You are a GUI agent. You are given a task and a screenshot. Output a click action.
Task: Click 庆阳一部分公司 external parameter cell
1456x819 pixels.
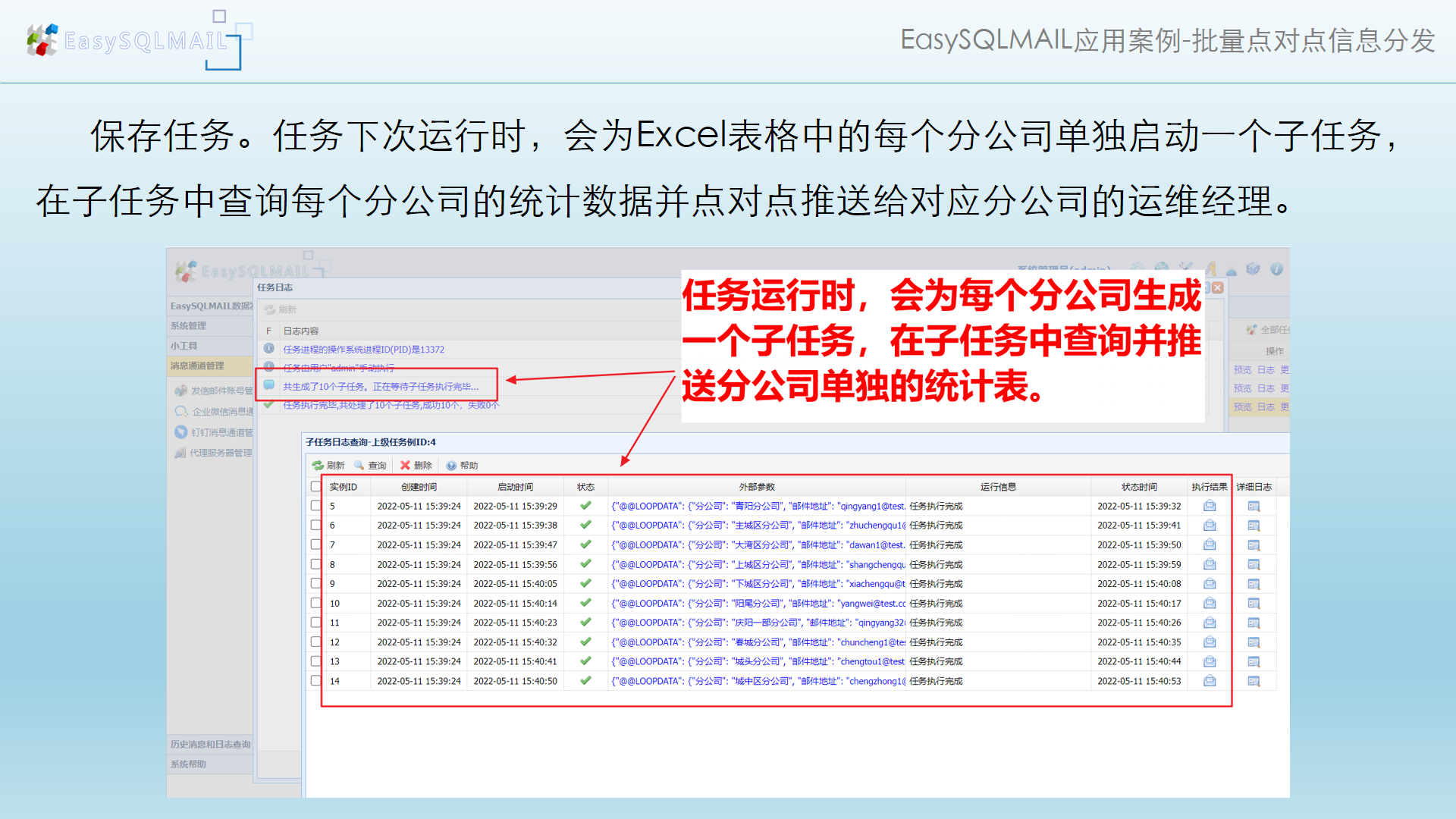(758, 623)
